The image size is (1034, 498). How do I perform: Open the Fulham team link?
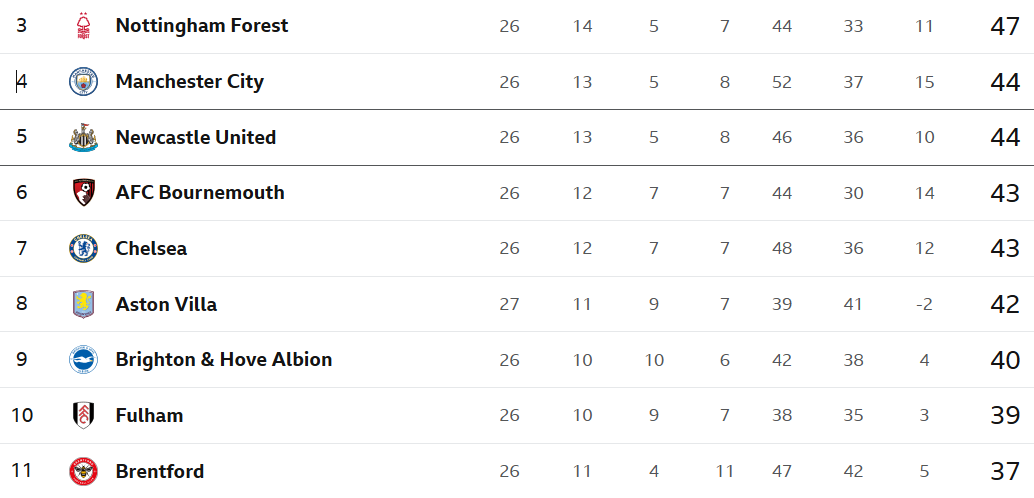[149, 416]
